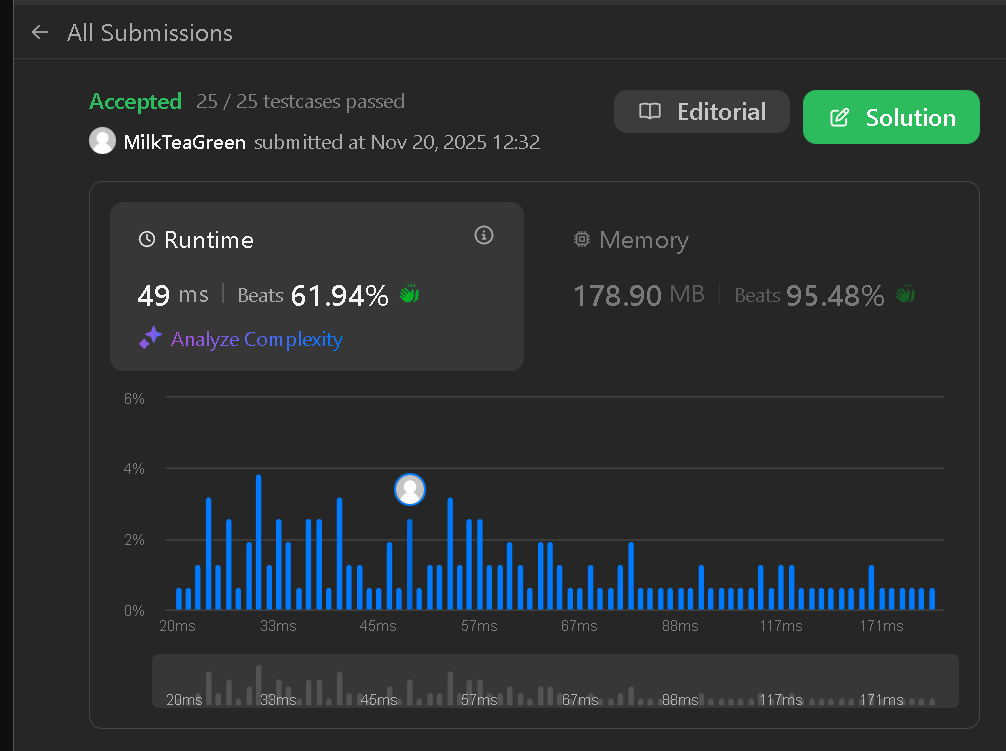
Task: Click the avatar next to MilkTeaGreen
Action: point(102,141)
